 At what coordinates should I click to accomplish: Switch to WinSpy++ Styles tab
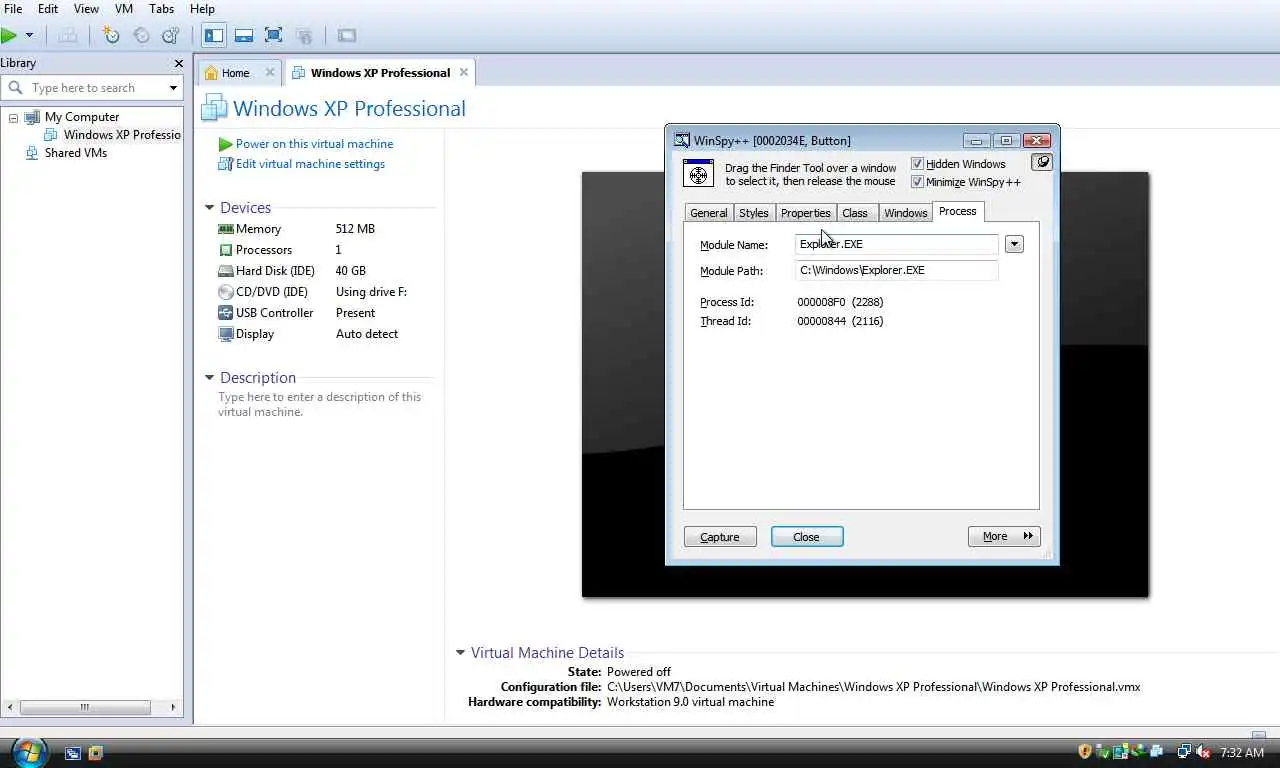(754, 213)
